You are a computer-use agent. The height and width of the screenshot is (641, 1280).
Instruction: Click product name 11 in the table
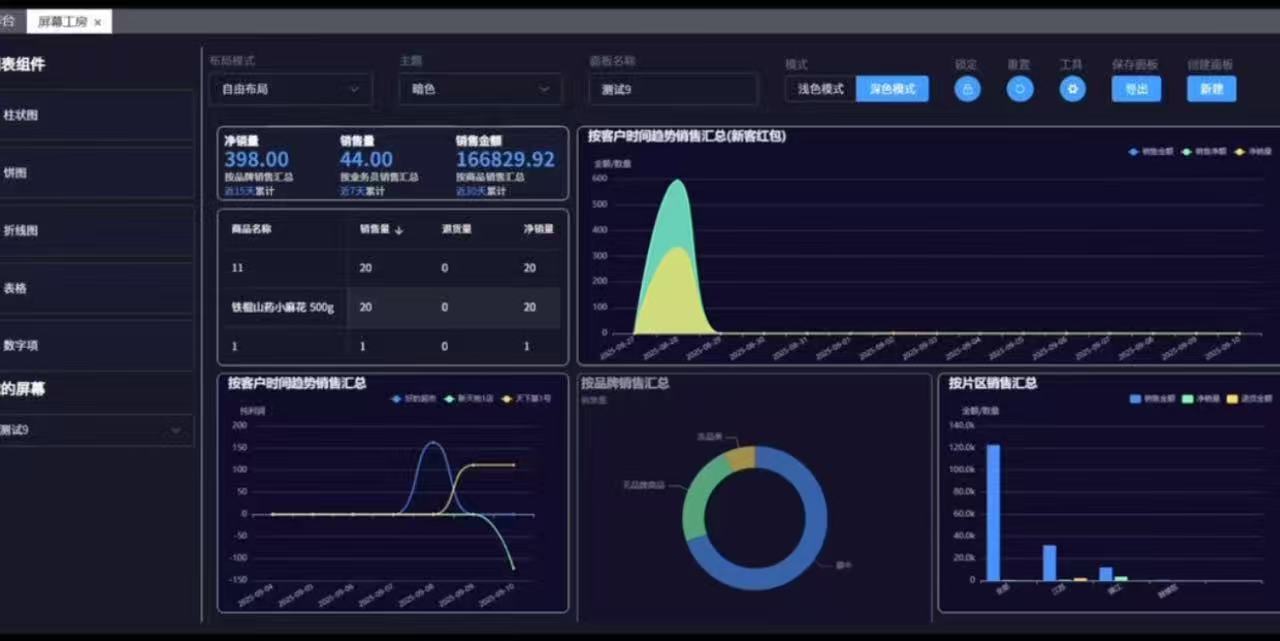pyautogui.click(x=237, y=268)
